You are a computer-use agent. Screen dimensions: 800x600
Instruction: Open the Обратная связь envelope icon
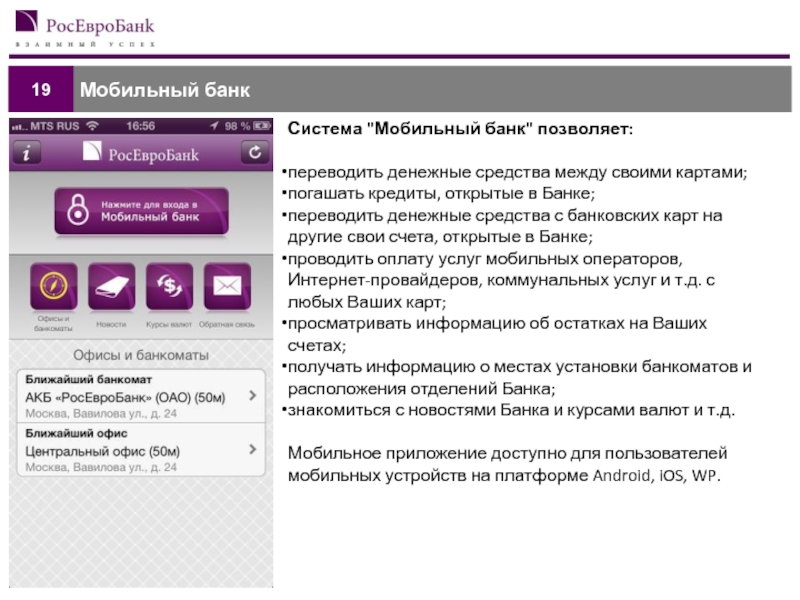tap(227, 286)
